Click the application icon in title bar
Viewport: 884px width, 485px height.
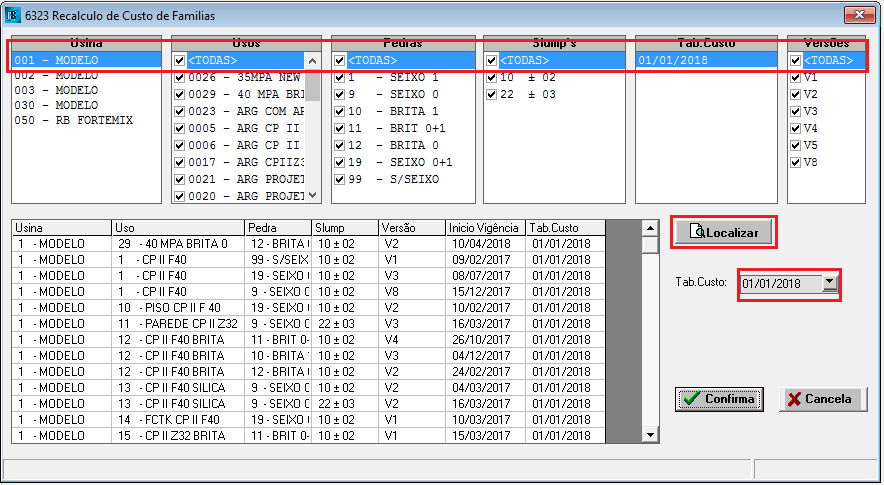[12, 15]
